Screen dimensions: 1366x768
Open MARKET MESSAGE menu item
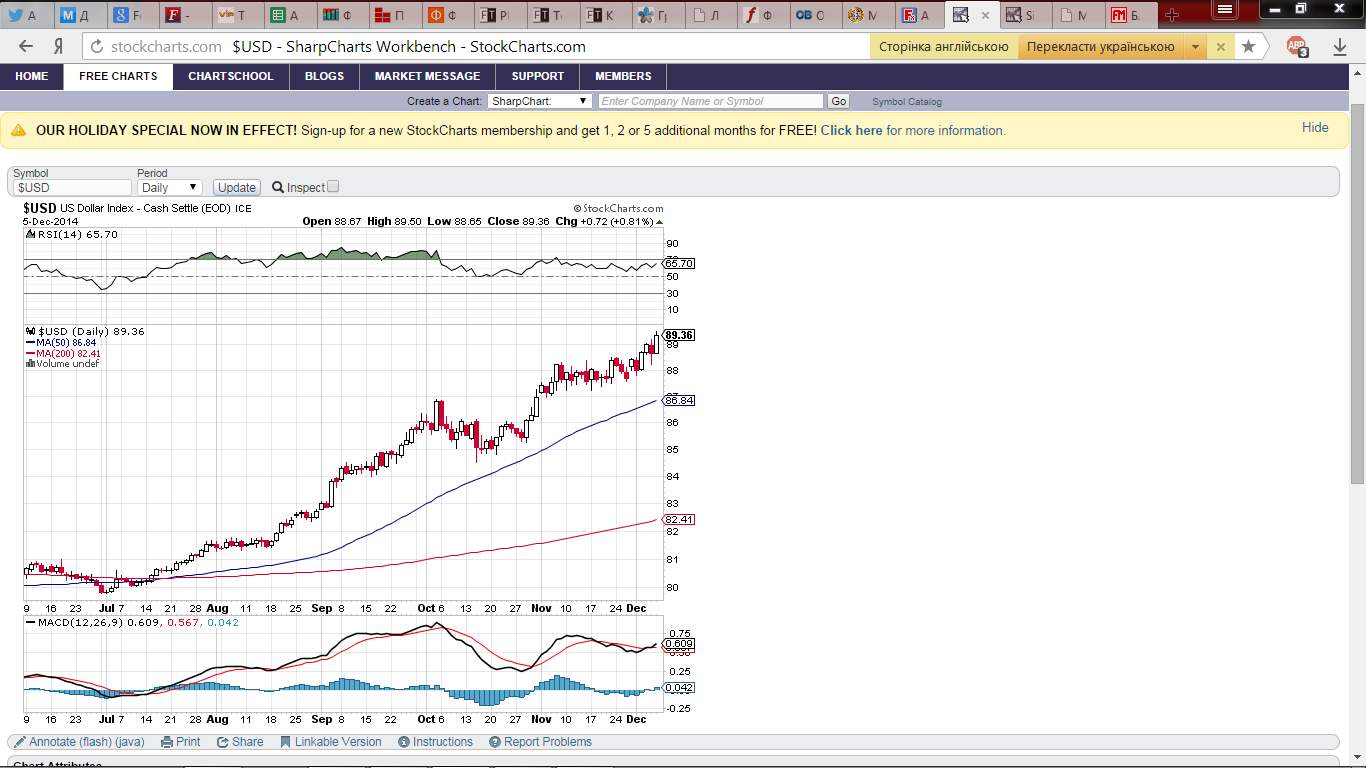[x=427, y=76]
